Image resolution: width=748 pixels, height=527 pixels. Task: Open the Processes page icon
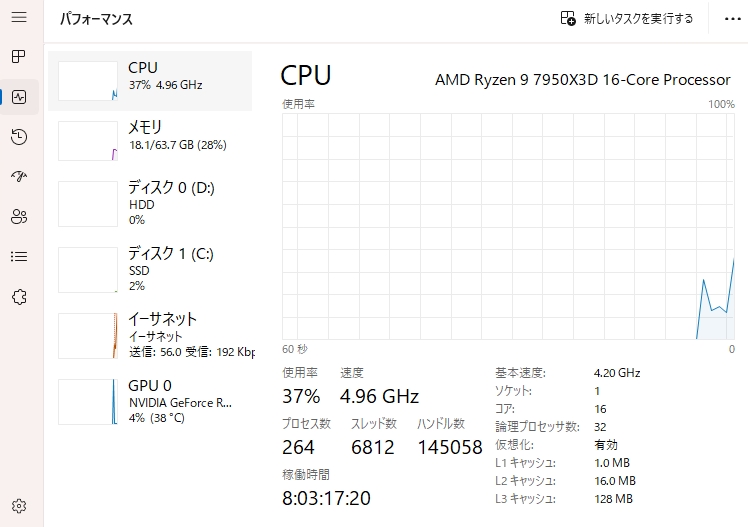18,56
